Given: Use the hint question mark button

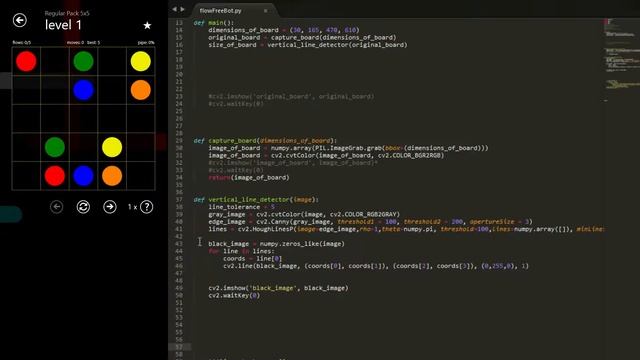Looking at the screenshot, I should (x=147, y=207).
